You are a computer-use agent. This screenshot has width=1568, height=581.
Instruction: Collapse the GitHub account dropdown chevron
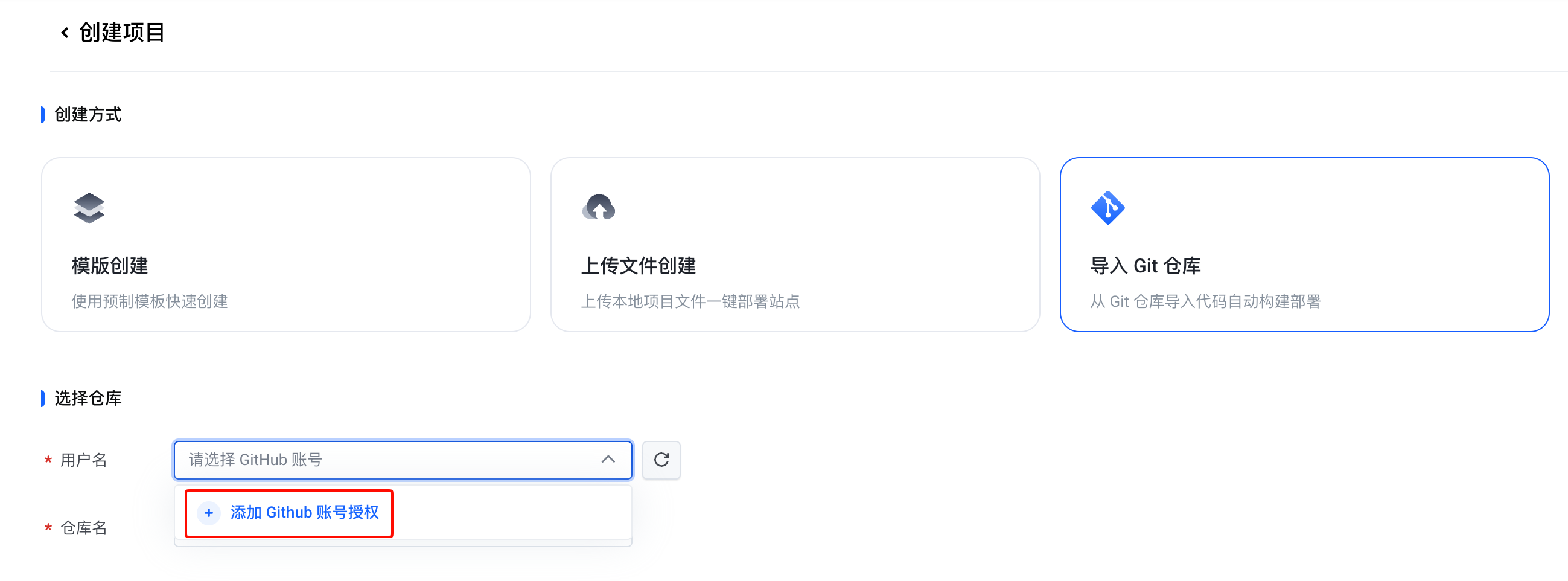point(608,460)
